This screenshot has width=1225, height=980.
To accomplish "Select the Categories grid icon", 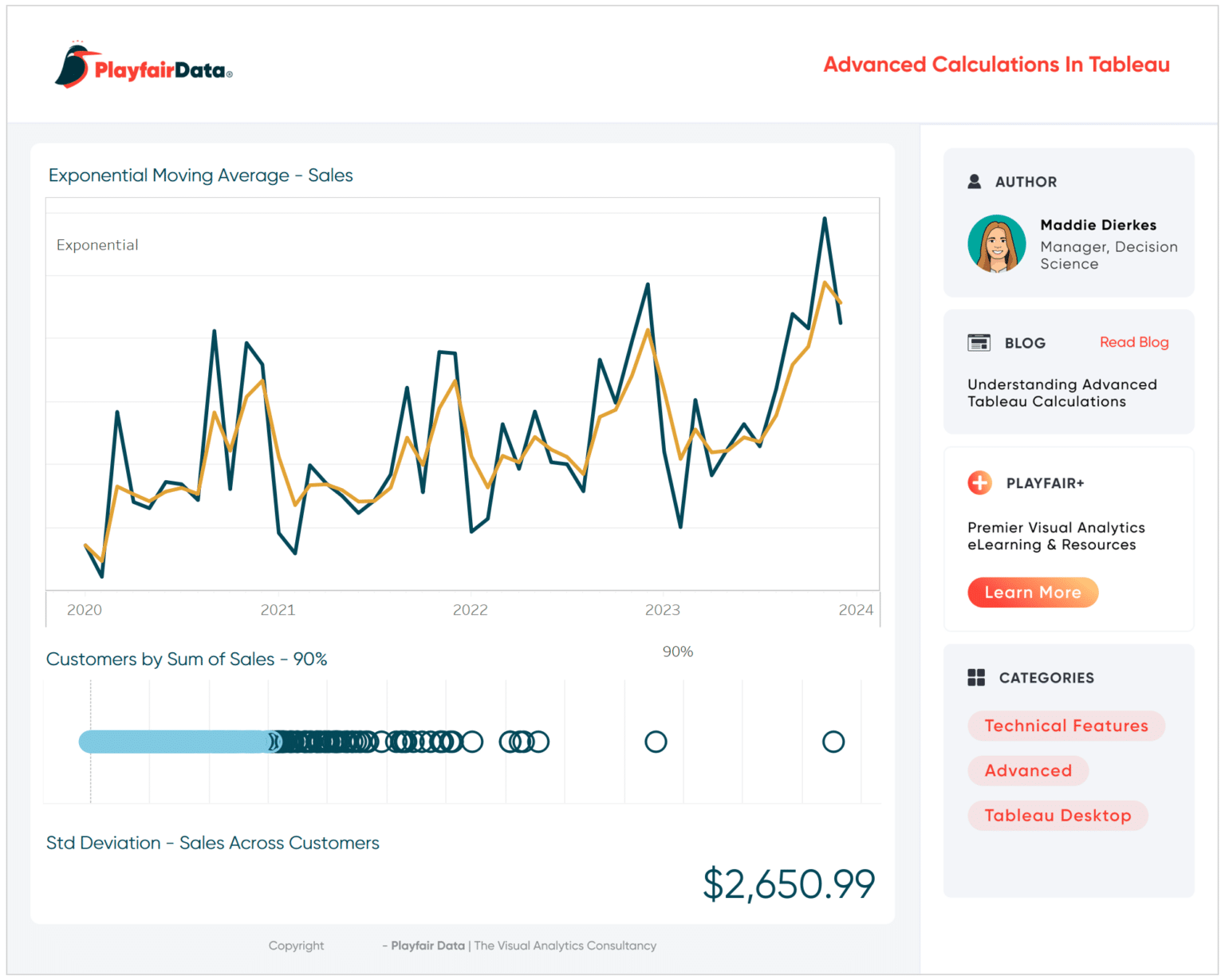I will 976,677.
